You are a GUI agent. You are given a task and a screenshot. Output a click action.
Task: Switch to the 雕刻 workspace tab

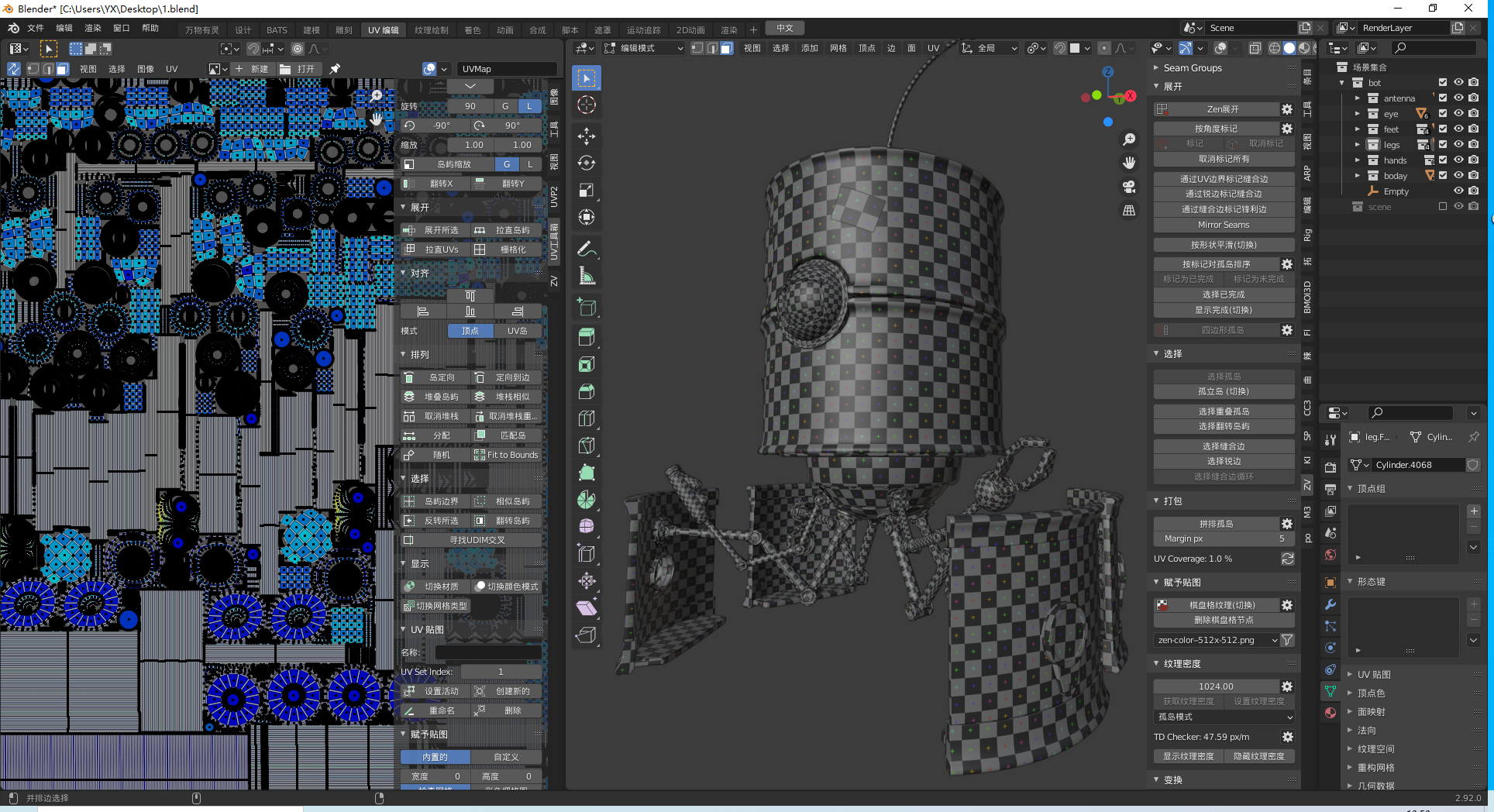[344, 29]
